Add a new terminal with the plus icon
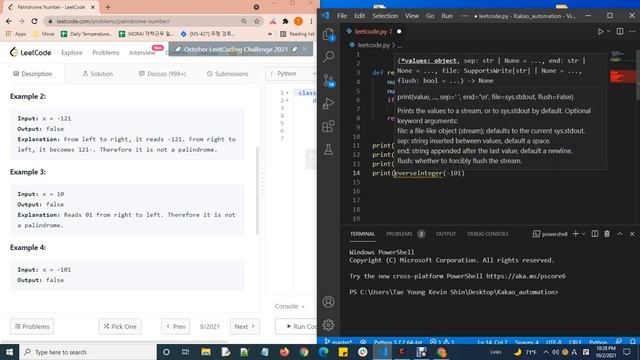 tap(576, 234)
